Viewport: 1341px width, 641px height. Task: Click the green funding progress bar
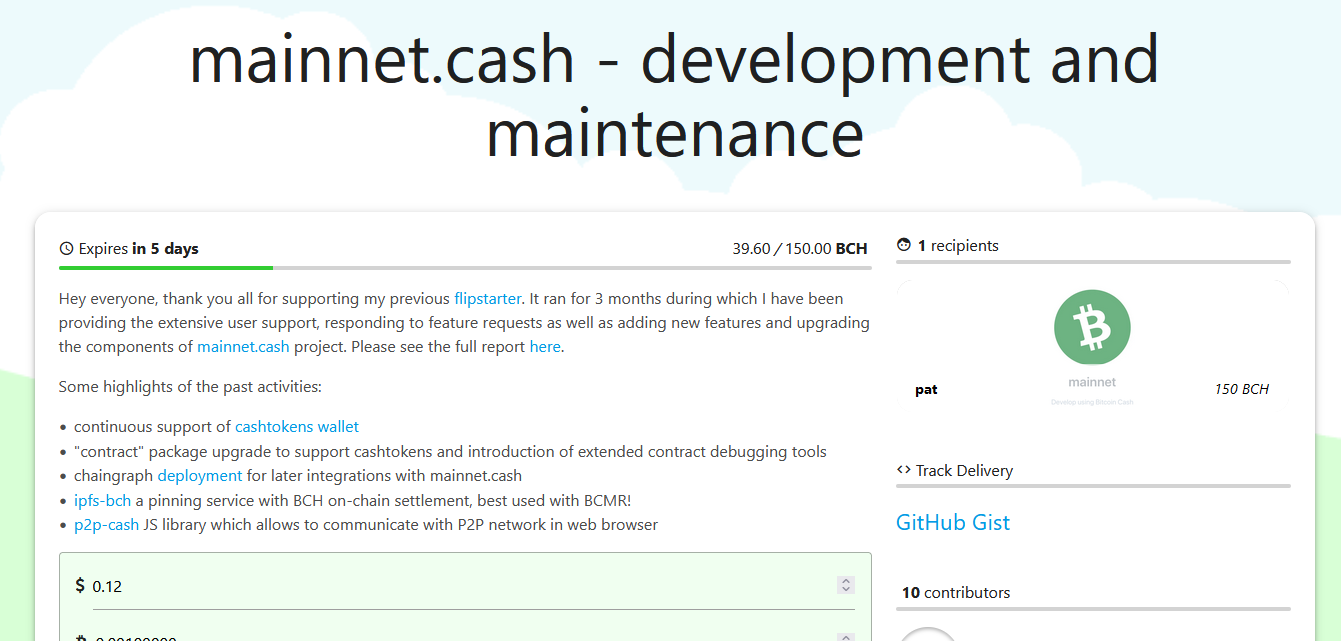166,268
